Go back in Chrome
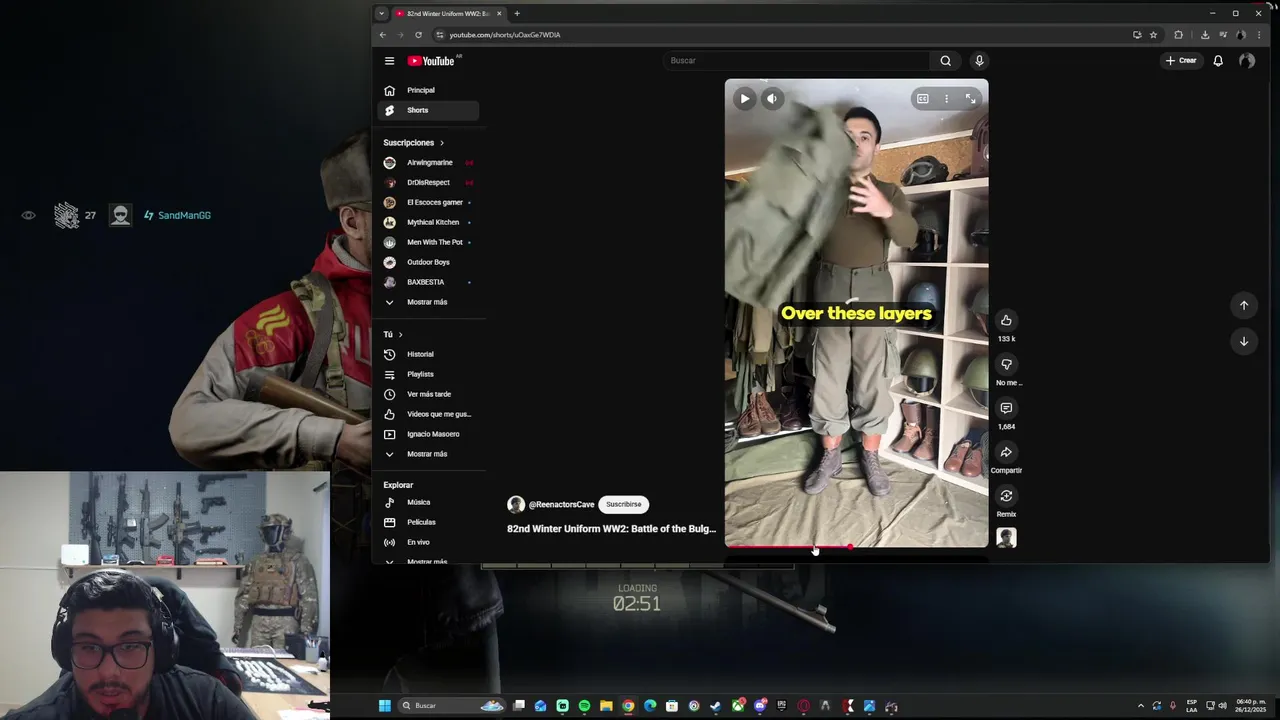This screenshot has height=720, width=1280. (382, 35)
